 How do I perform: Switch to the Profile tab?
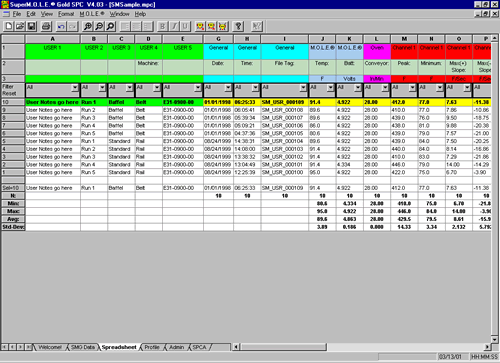point(152,347)
